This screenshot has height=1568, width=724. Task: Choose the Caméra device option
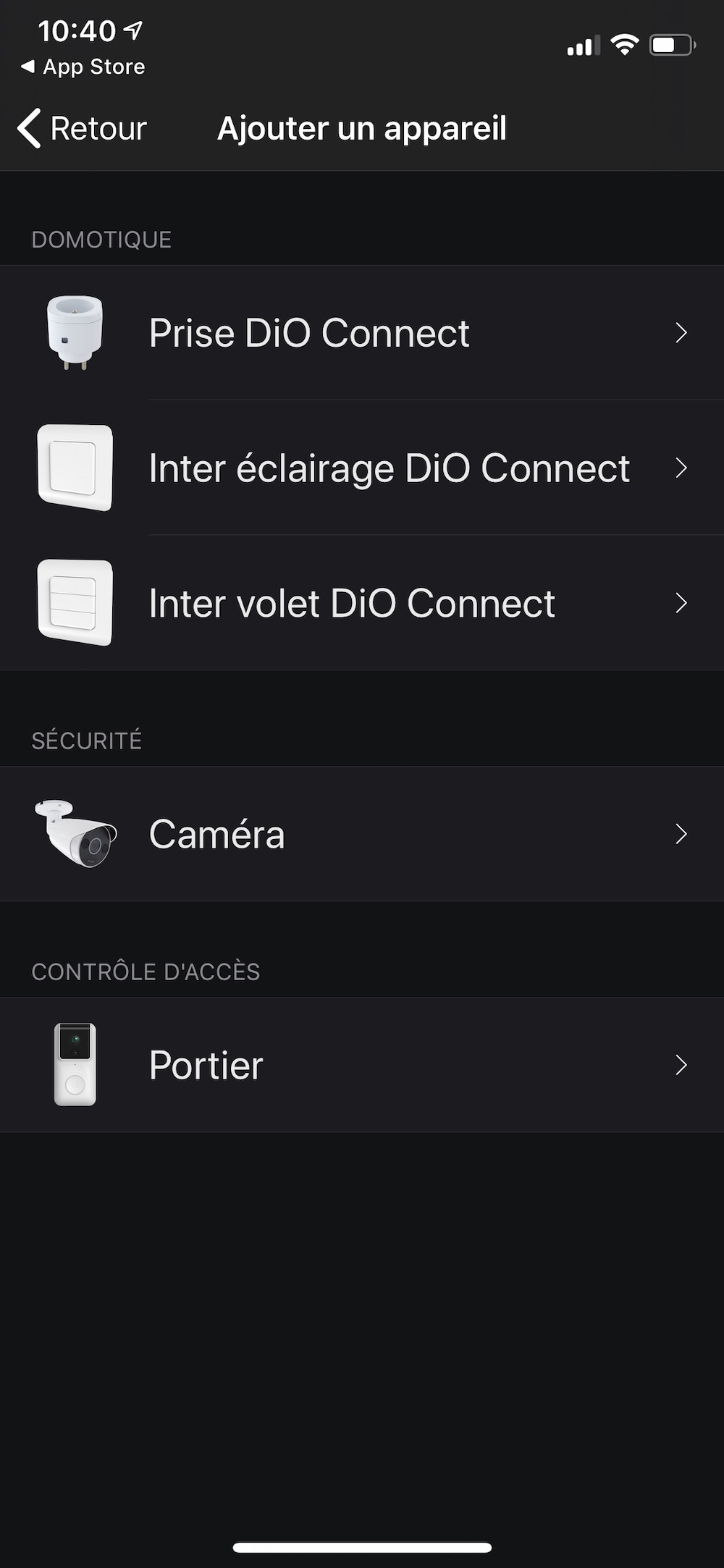[216, 834]
